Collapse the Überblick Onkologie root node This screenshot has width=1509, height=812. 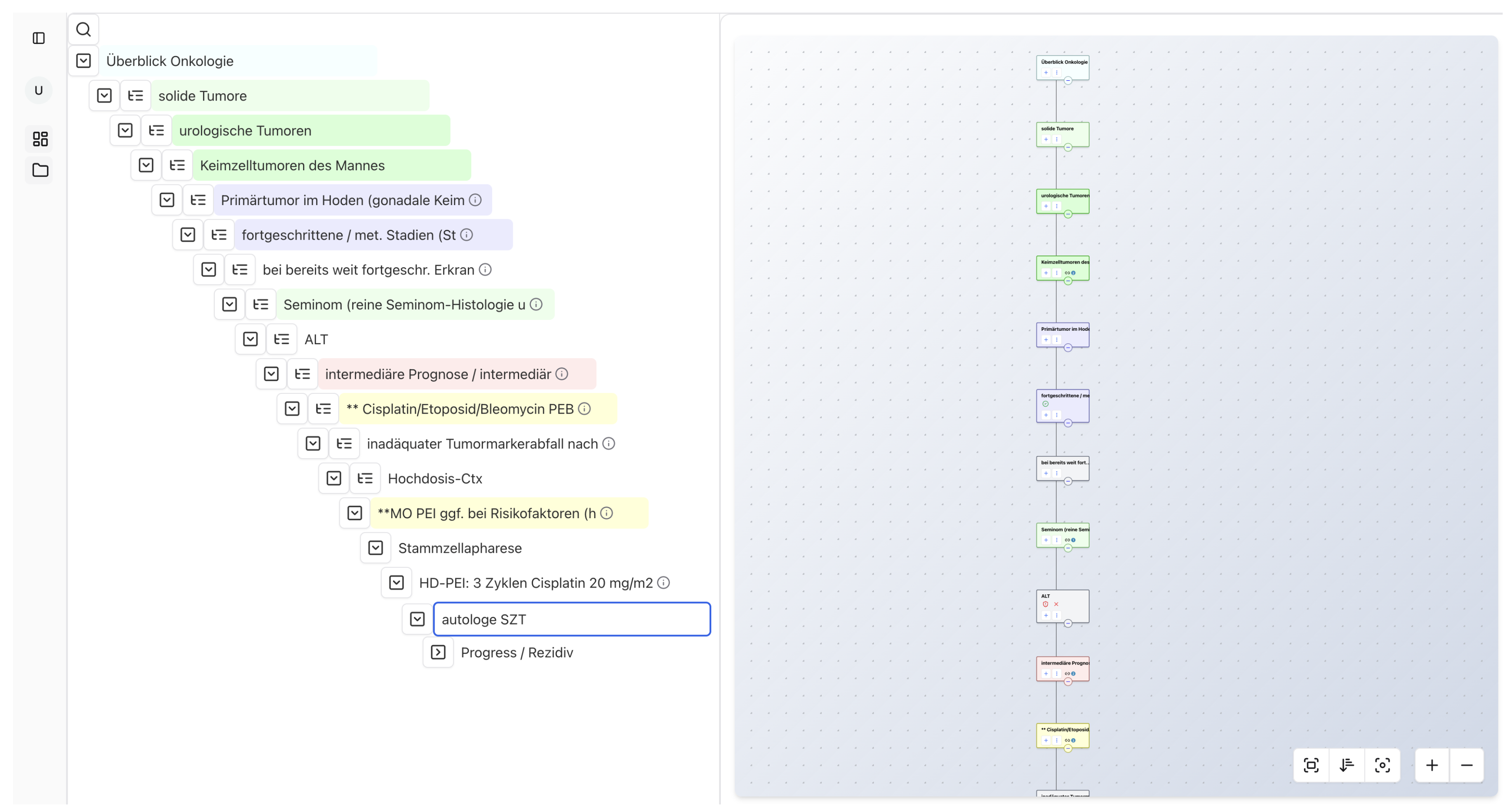(x=83, y=61)
